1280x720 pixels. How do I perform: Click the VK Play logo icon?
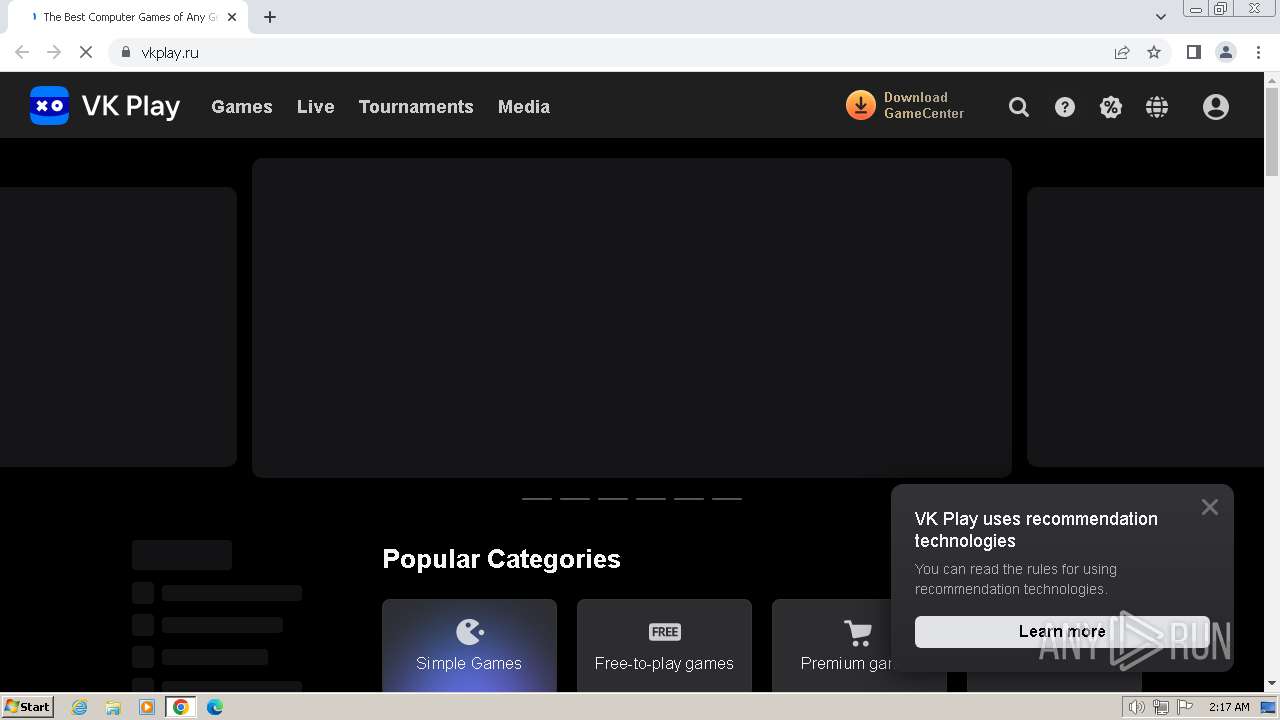coord(49,106)
